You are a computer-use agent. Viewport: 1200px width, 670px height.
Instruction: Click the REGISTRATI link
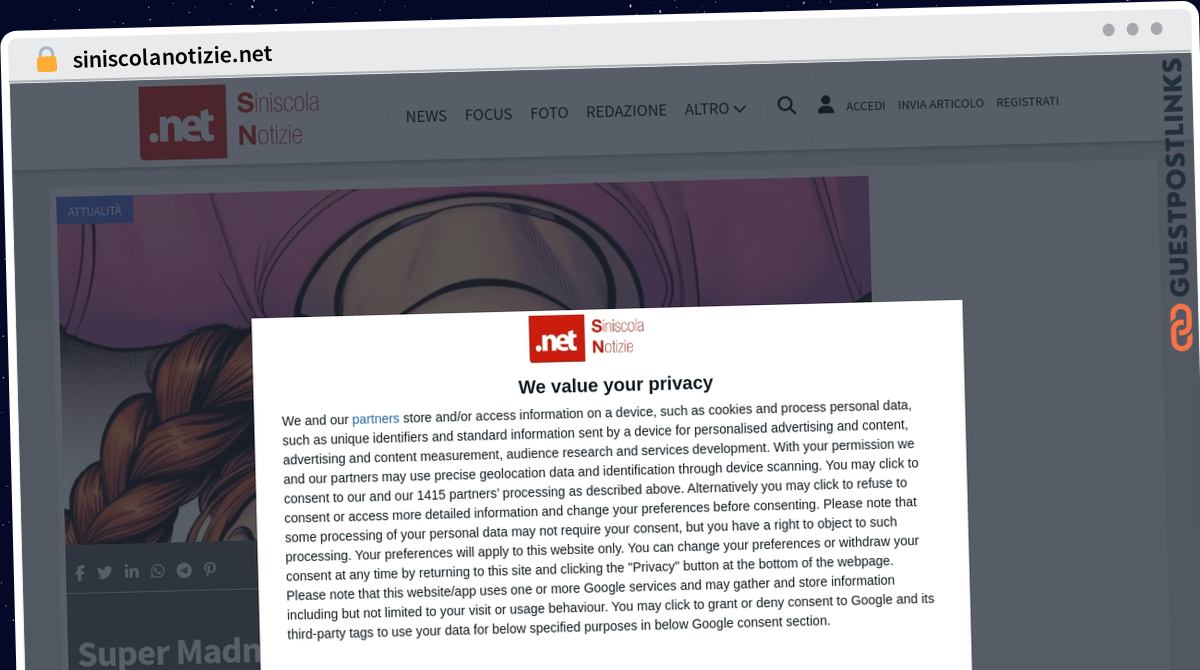pos(1027,102)
